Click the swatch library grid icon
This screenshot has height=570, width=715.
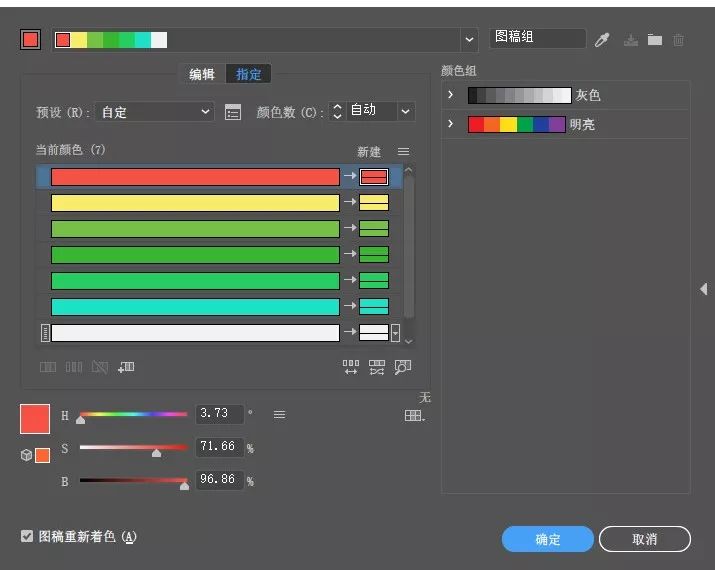coord(414,415)
